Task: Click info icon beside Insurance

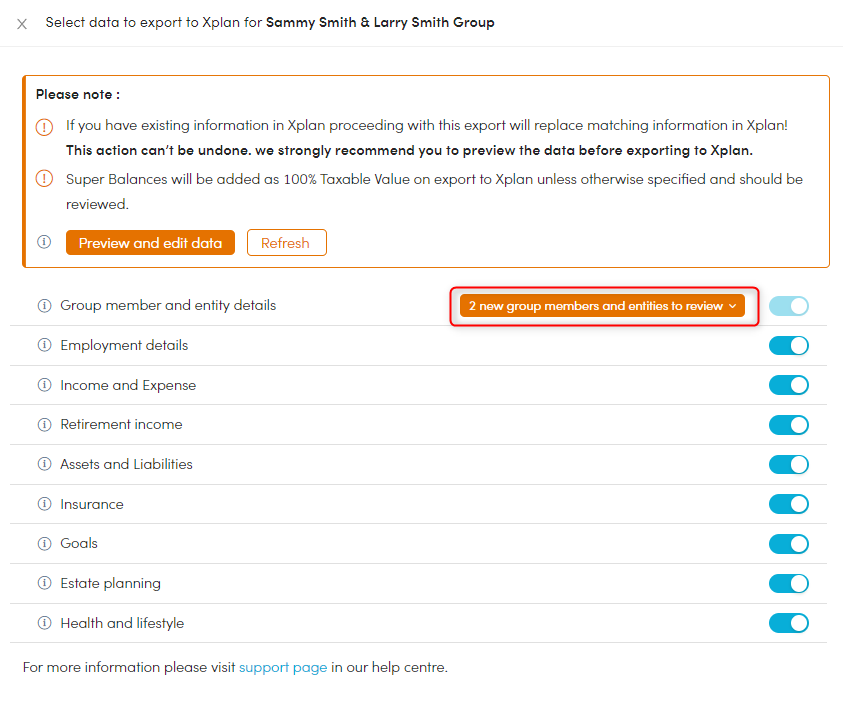Action: (44, 504)
